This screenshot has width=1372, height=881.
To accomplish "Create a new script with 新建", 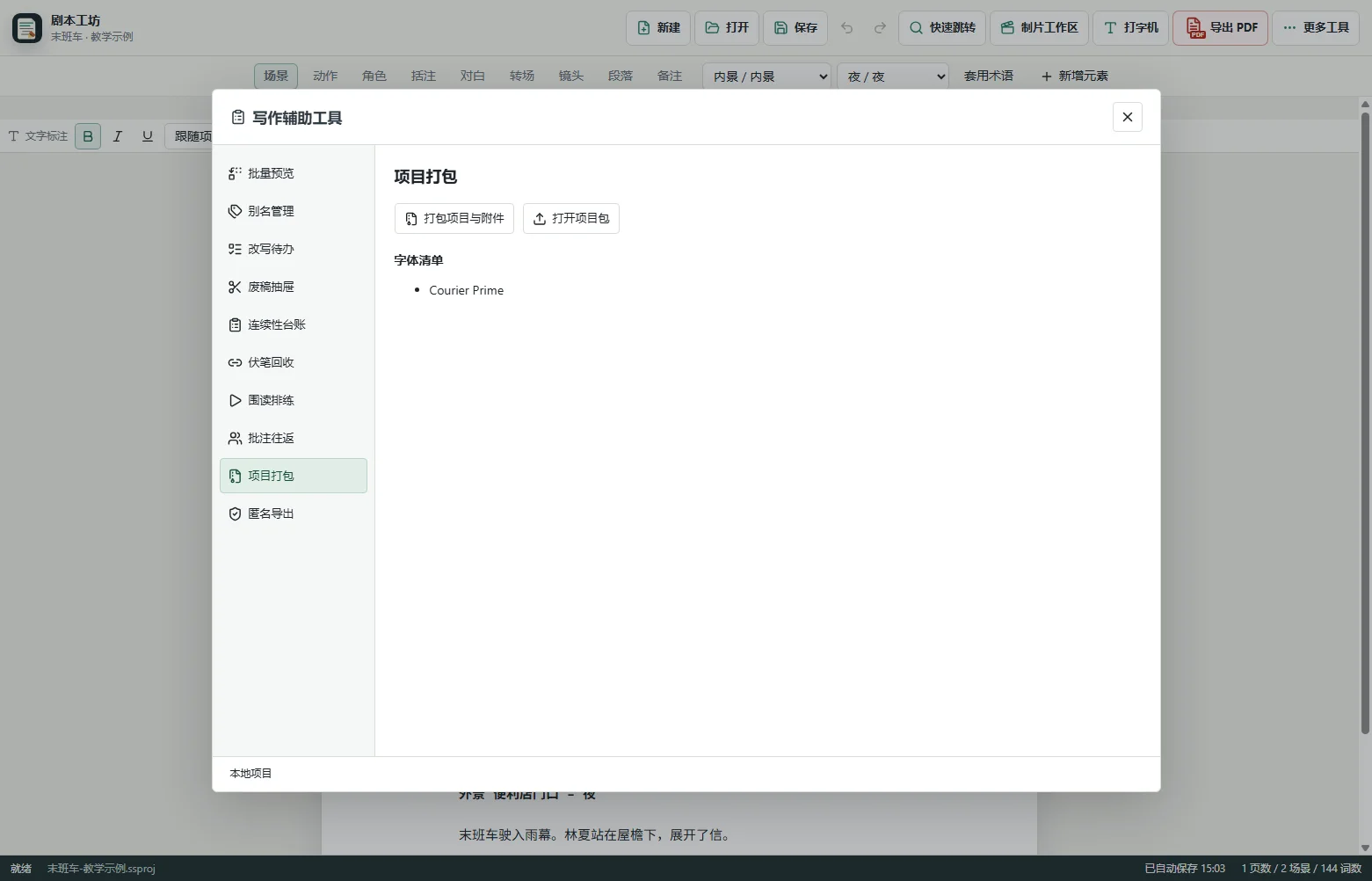I will pyautogui.click(x=658, y=28).
